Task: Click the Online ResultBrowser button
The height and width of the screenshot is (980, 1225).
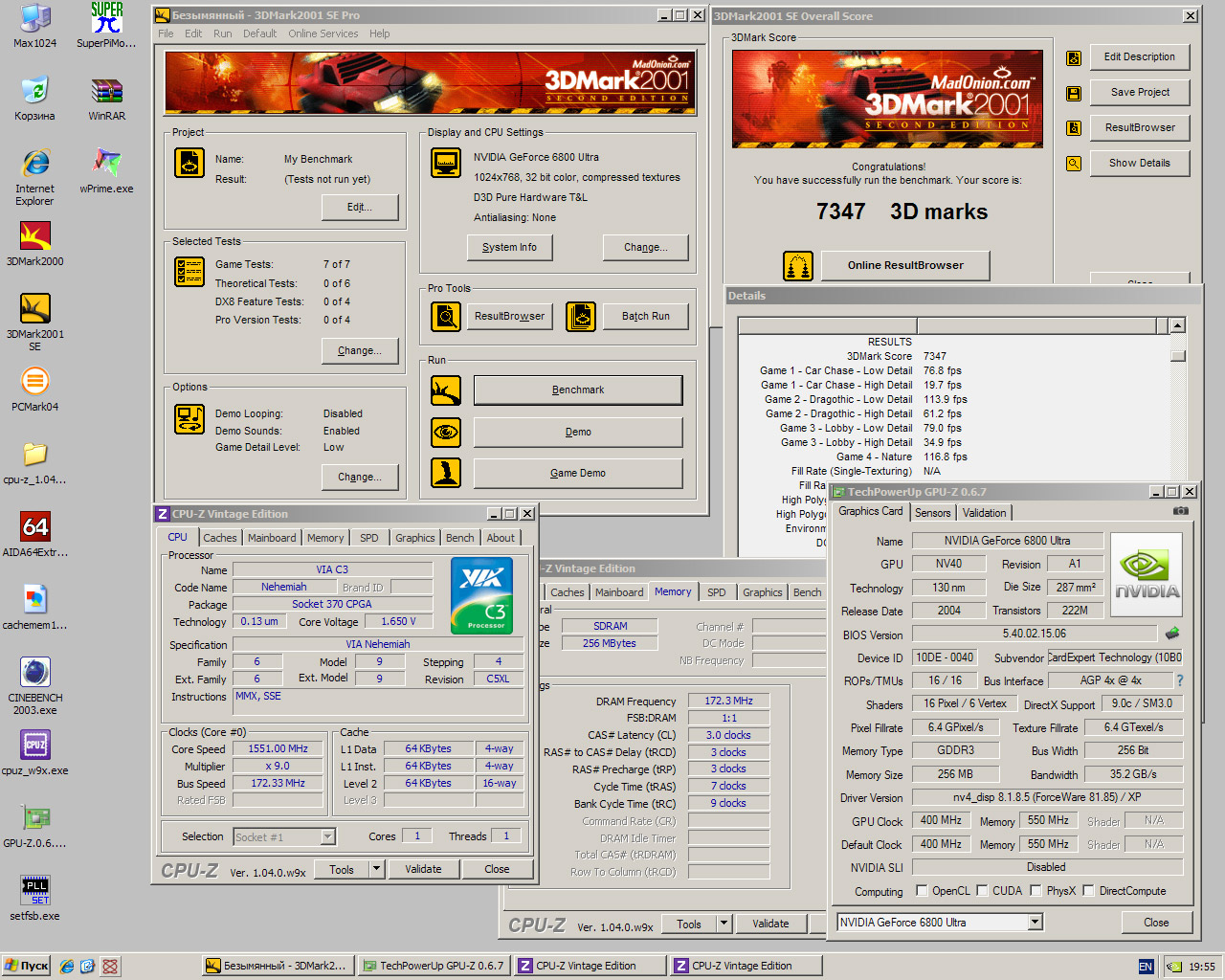Action: (904, 265)
